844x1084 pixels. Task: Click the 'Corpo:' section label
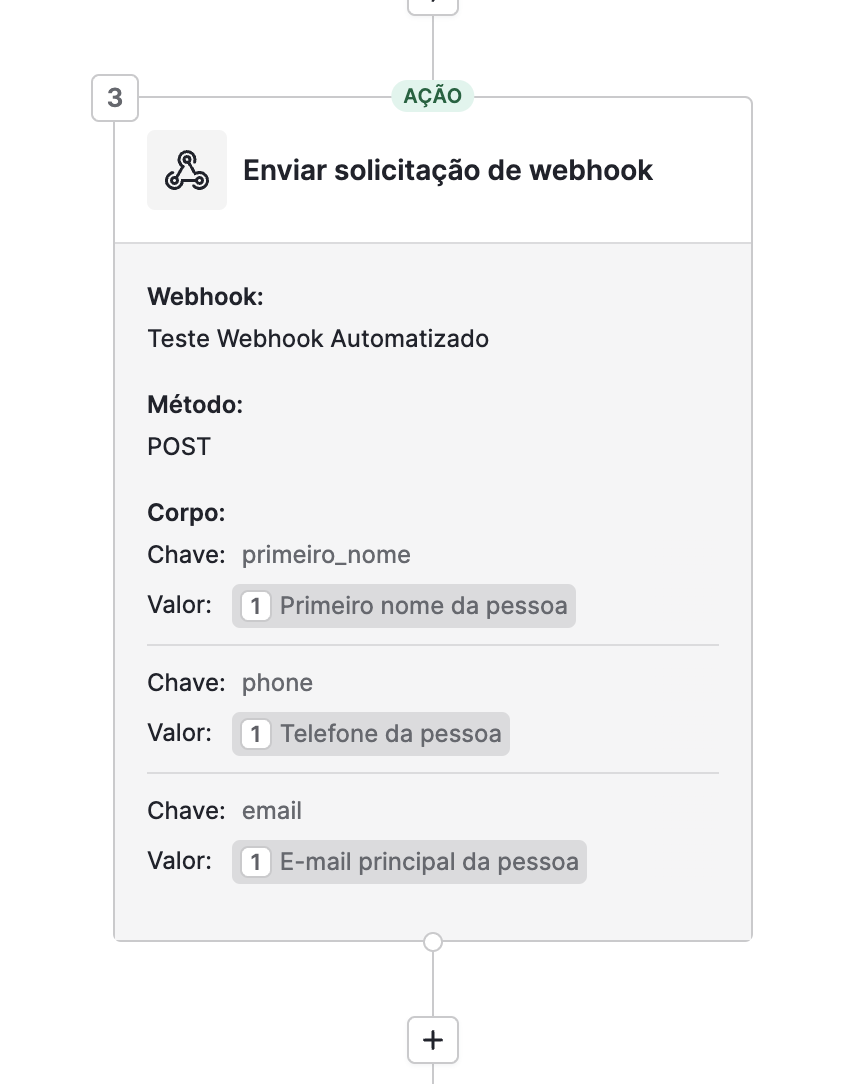pos(187,513)
